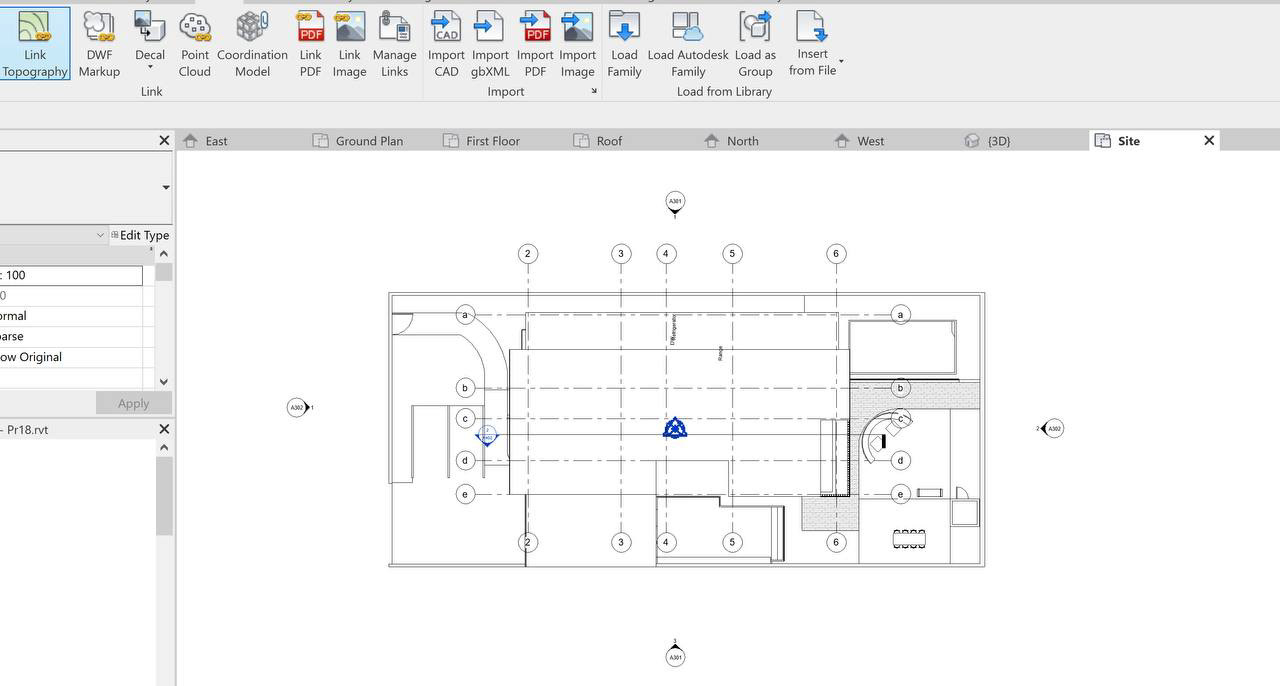
Task: Click grid bubble 3 at top
Action: pyautogui.click(x=621, y=253)
